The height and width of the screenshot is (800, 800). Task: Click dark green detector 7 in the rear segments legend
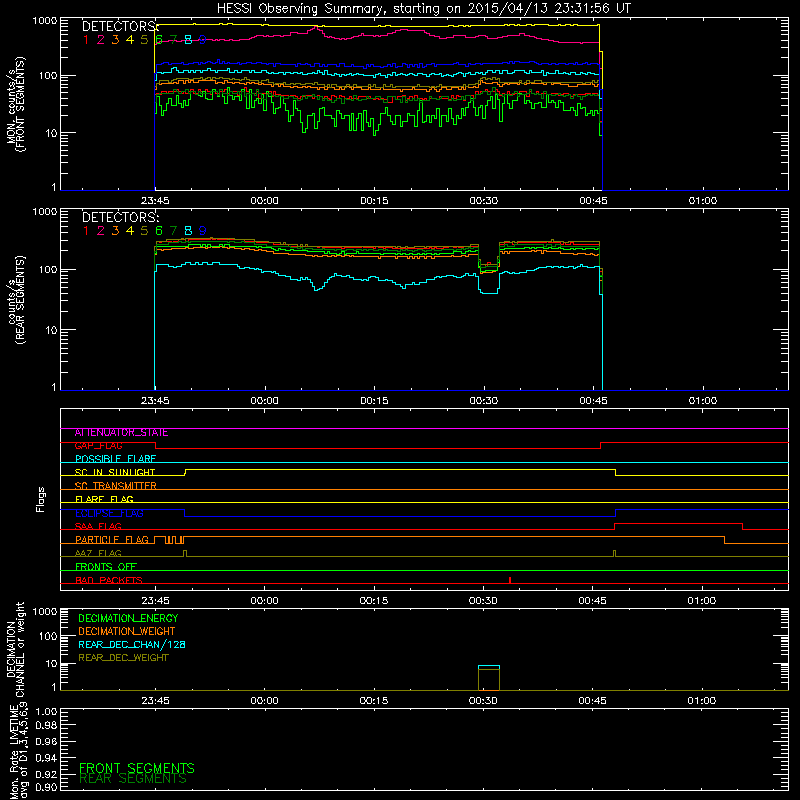pyautogui.click(x=173, y=231)
